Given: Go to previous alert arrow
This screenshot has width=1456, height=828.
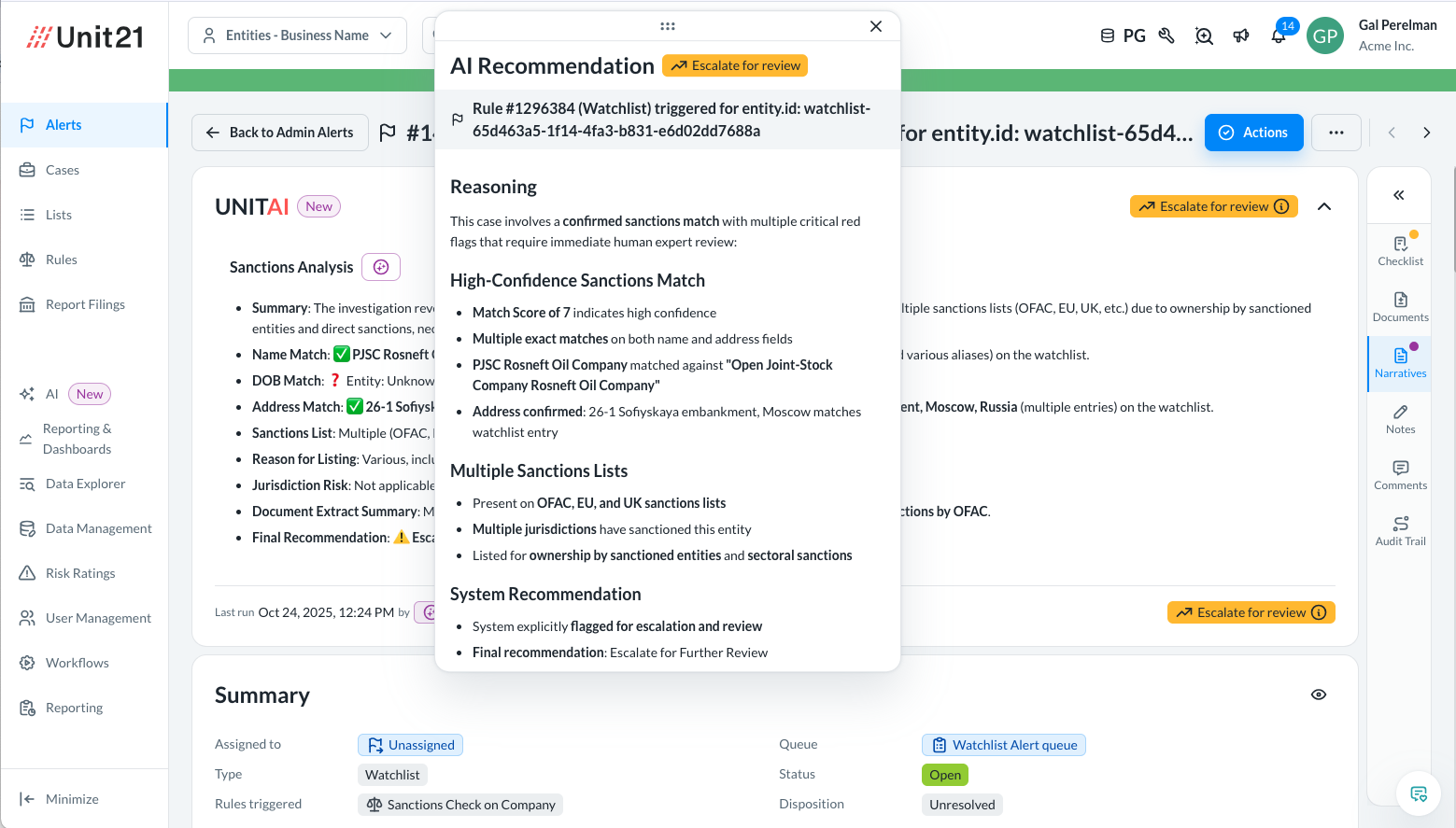Looking at the screenshot, I should point(1392,133).
